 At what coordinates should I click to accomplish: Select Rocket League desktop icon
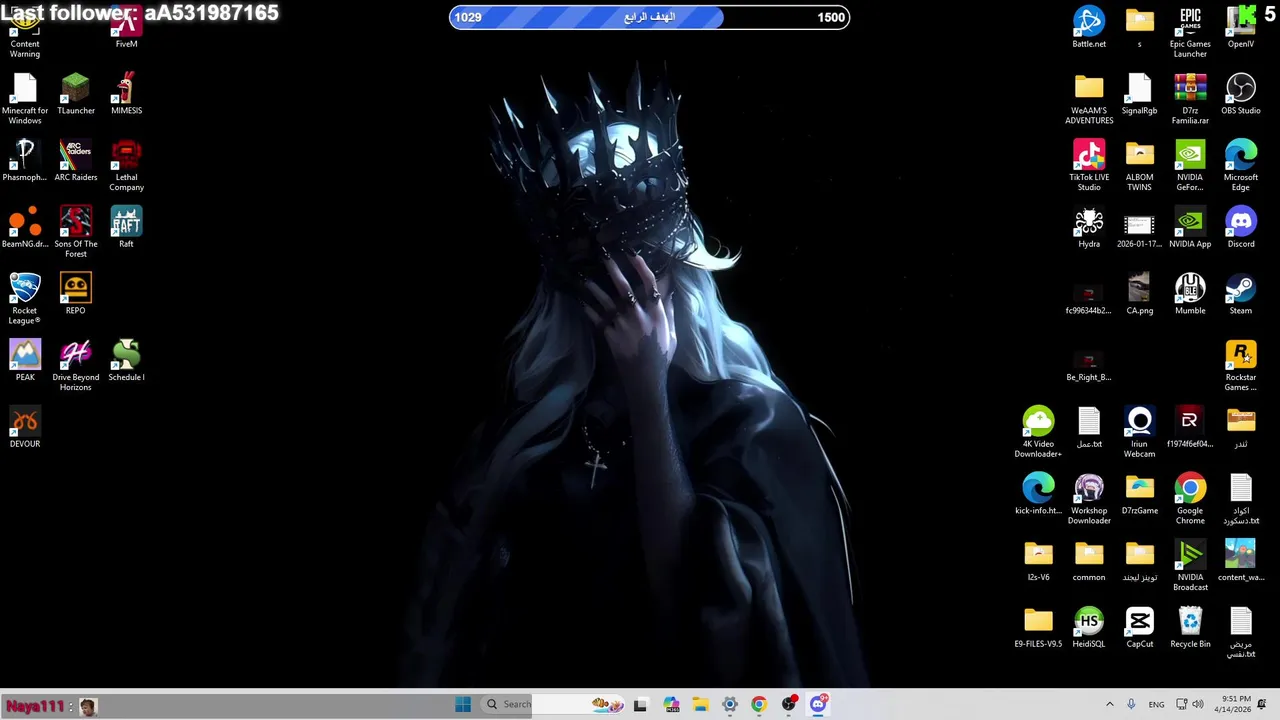click(x=25, y=299)
